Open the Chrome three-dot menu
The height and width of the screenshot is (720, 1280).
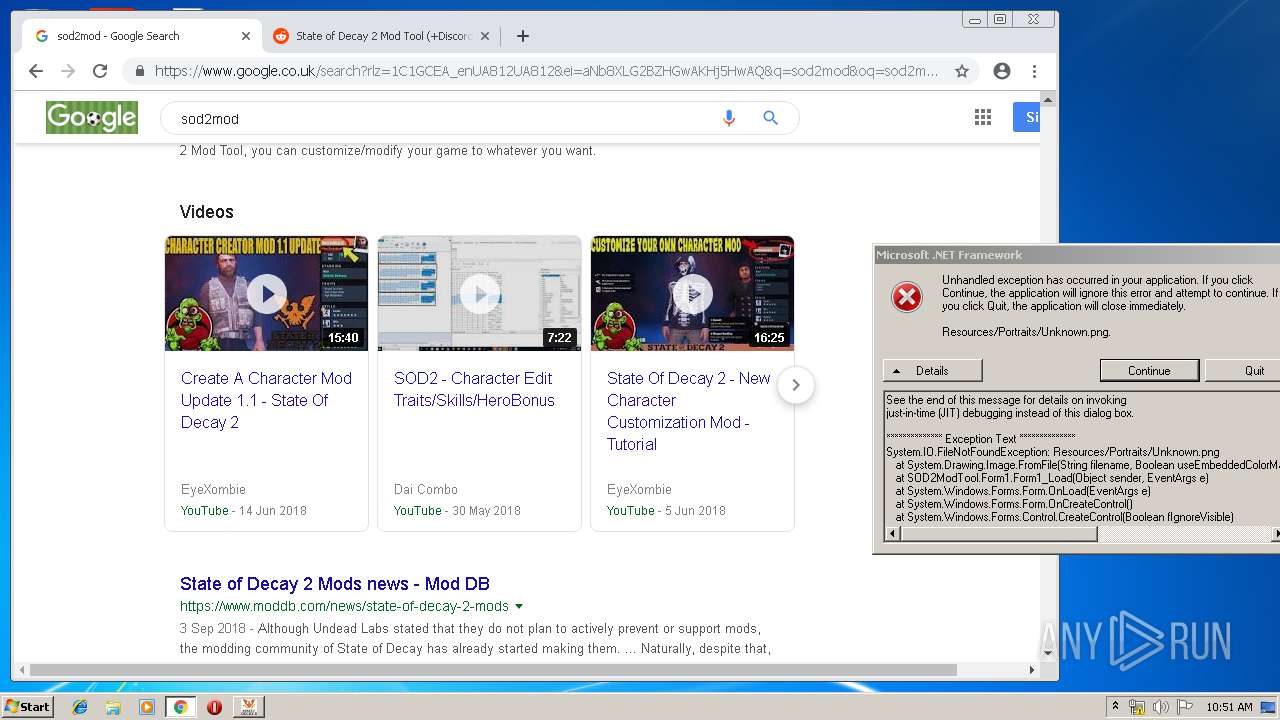1034,71
